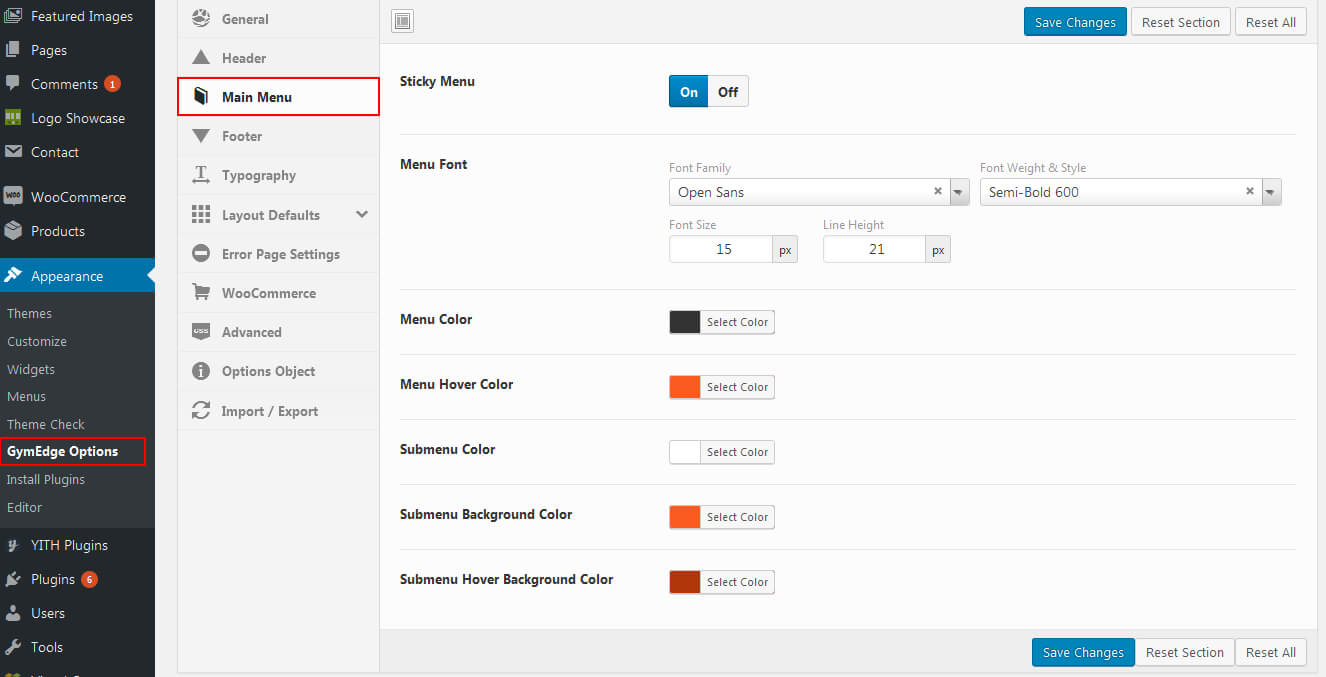Viewport: 1326px width, 677px height.
Task: Open Customize under Appearance
Action: tap(37, 341)
